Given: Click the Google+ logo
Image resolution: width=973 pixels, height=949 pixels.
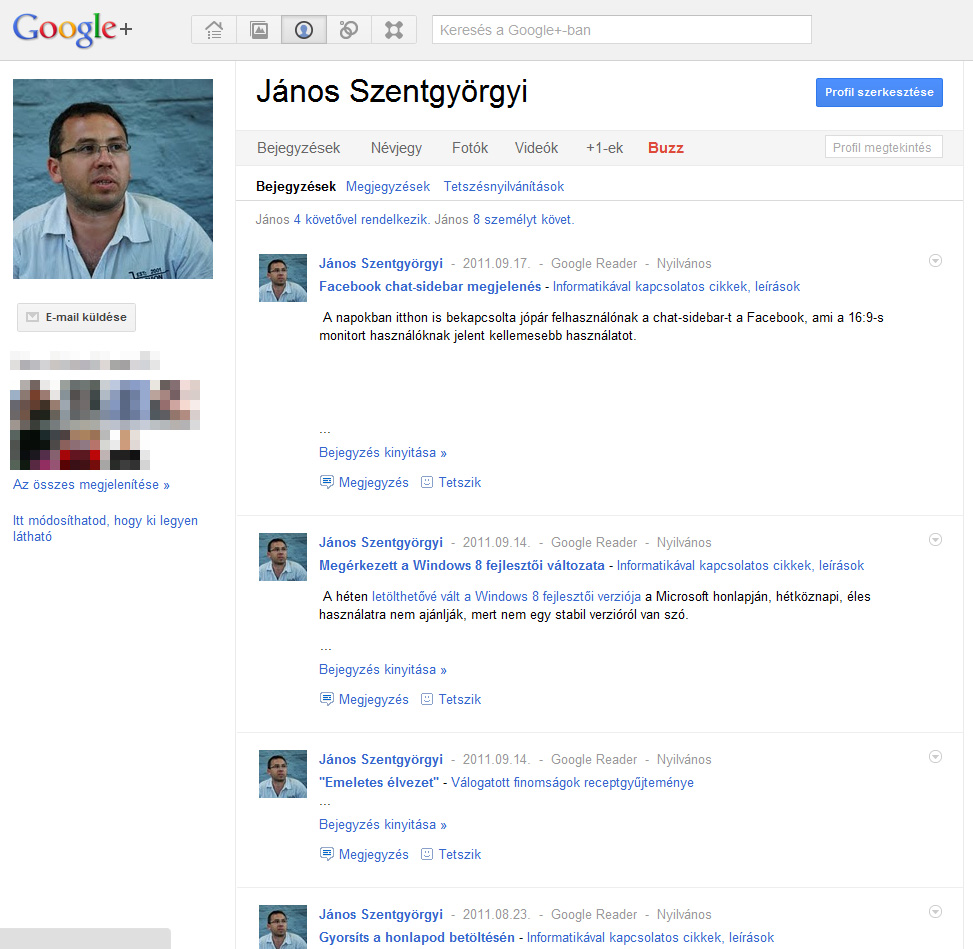Looking at the screenshot, I should 73,29.
